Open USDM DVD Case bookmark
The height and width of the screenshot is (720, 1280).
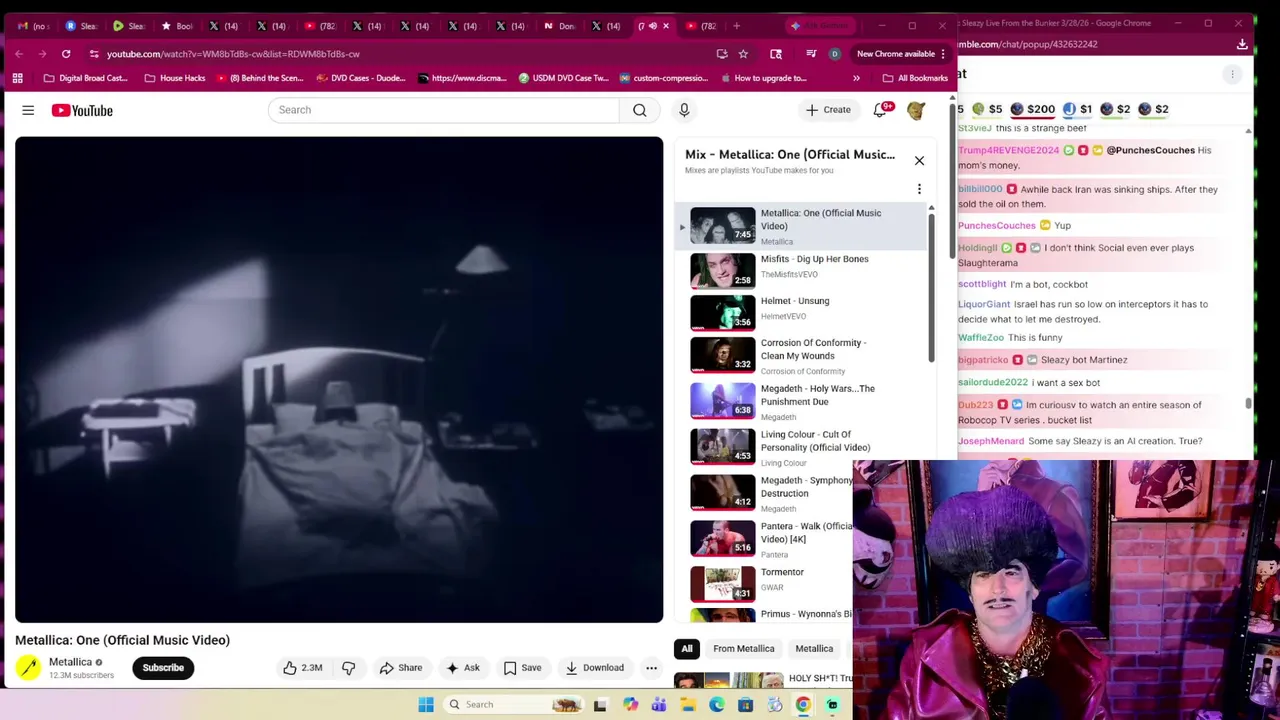coord(563,78)
